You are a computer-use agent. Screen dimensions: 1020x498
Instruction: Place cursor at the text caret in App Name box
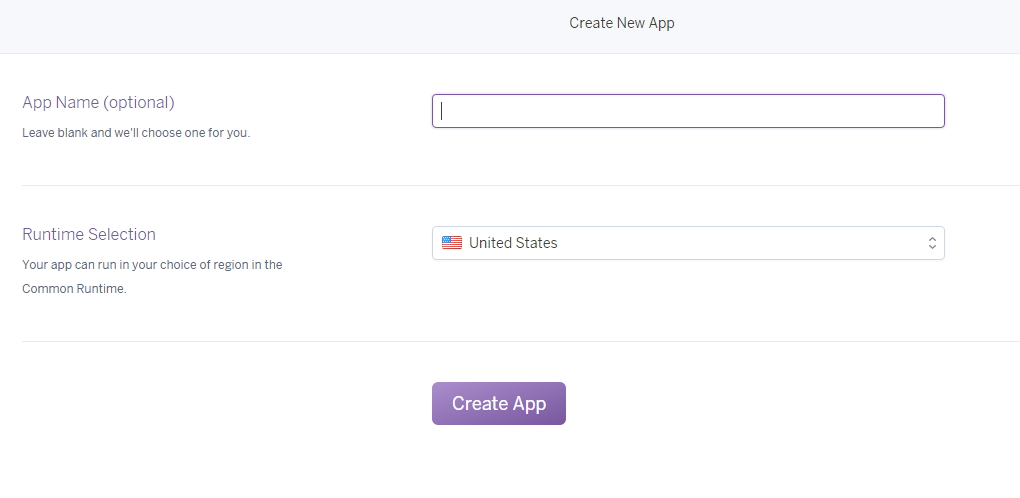coord(442,111)
